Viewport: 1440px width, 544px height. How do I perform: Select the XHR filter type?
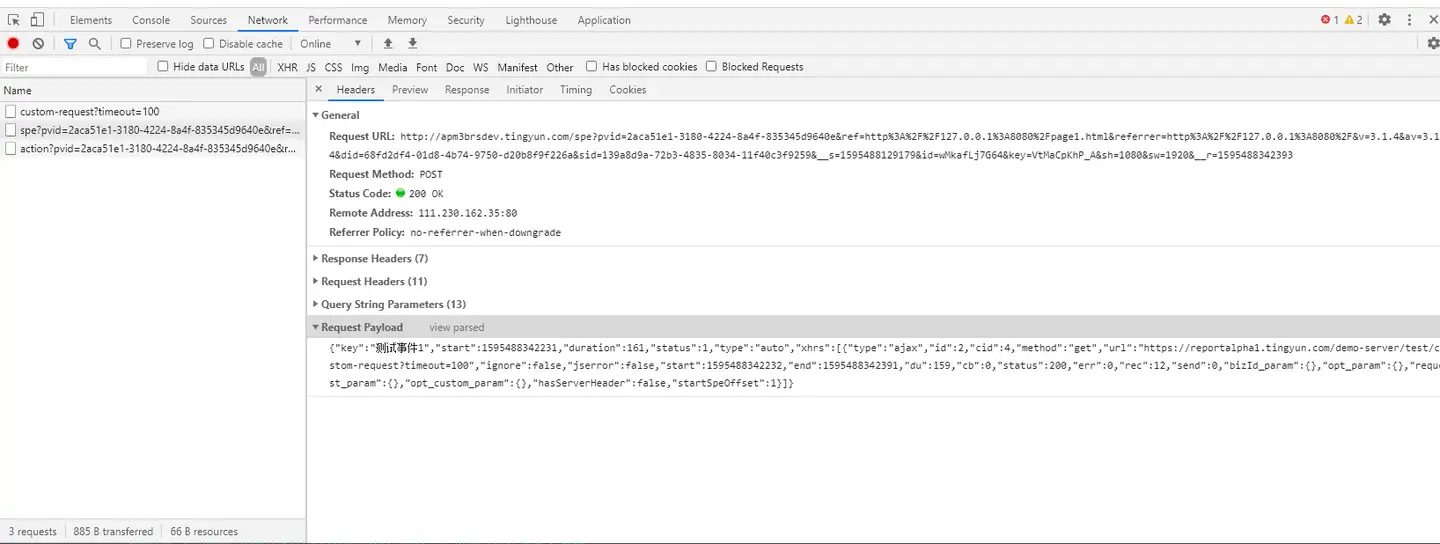point(287,68)
